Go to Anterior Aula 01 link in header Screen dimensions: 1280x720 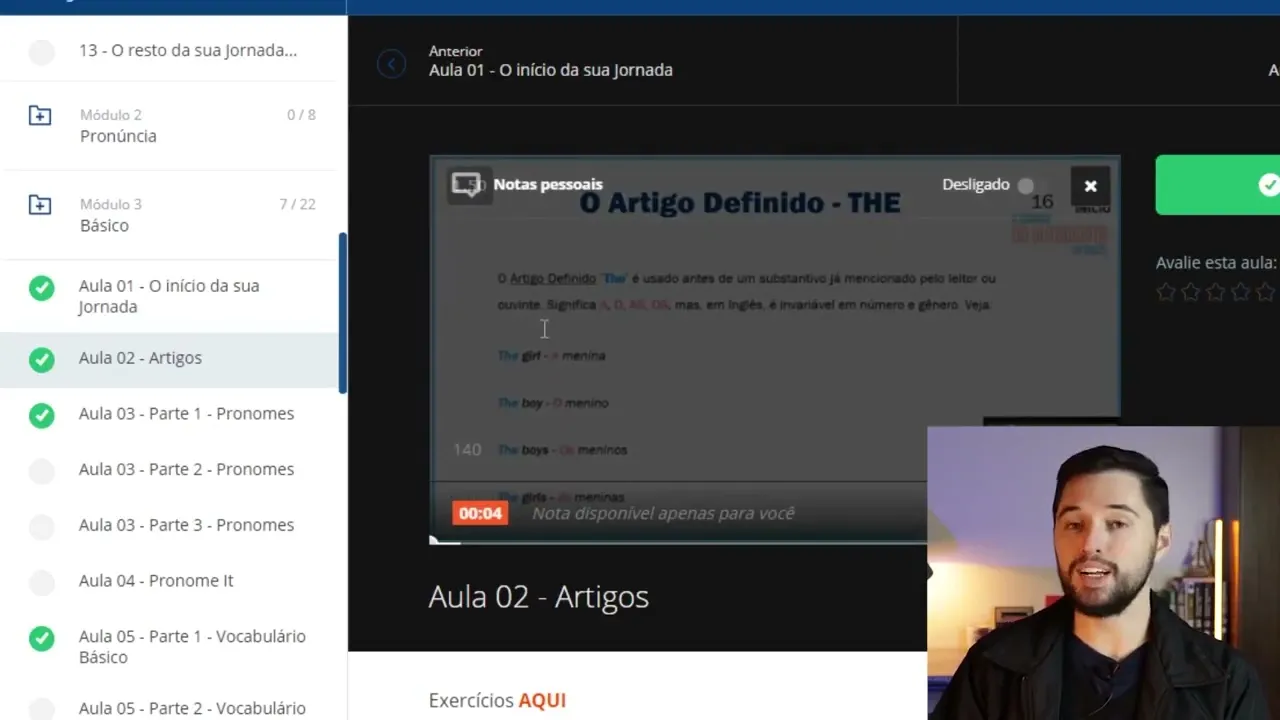(551, 61)
